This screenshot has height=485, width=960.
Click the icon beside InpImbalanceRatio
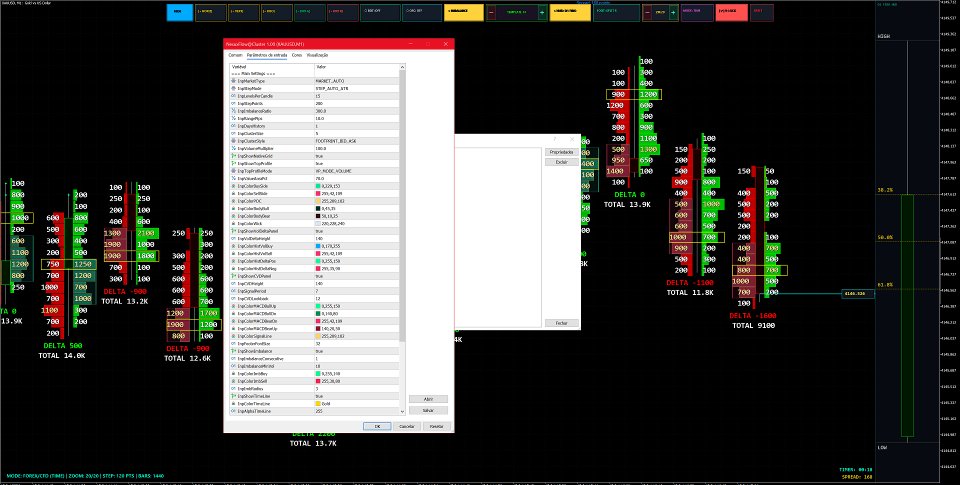[x=234, y=111]
